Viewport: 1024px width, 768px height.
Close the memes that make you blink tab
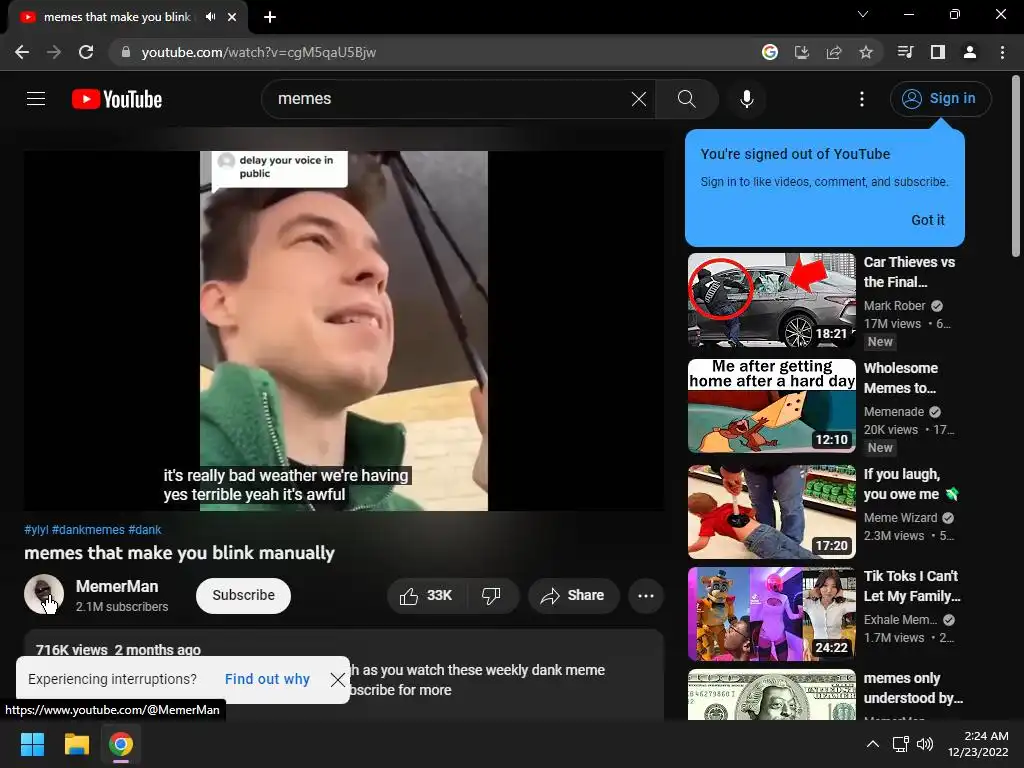[232, 17]
